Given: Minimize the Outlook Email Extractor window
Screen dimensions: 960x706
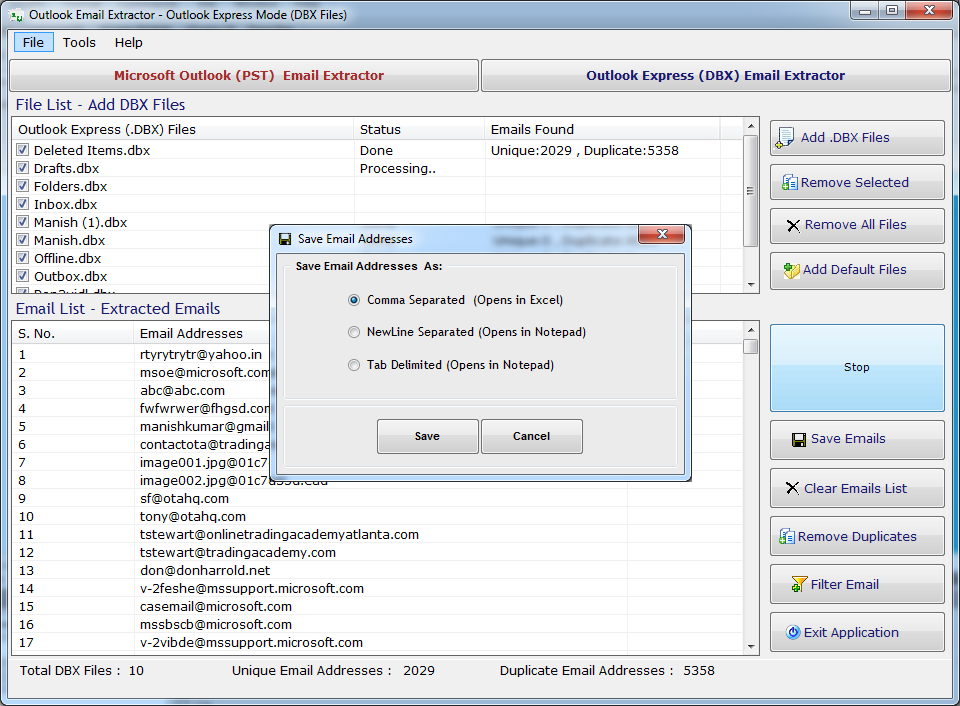Looking at the screenshot, I should point(864,11).
